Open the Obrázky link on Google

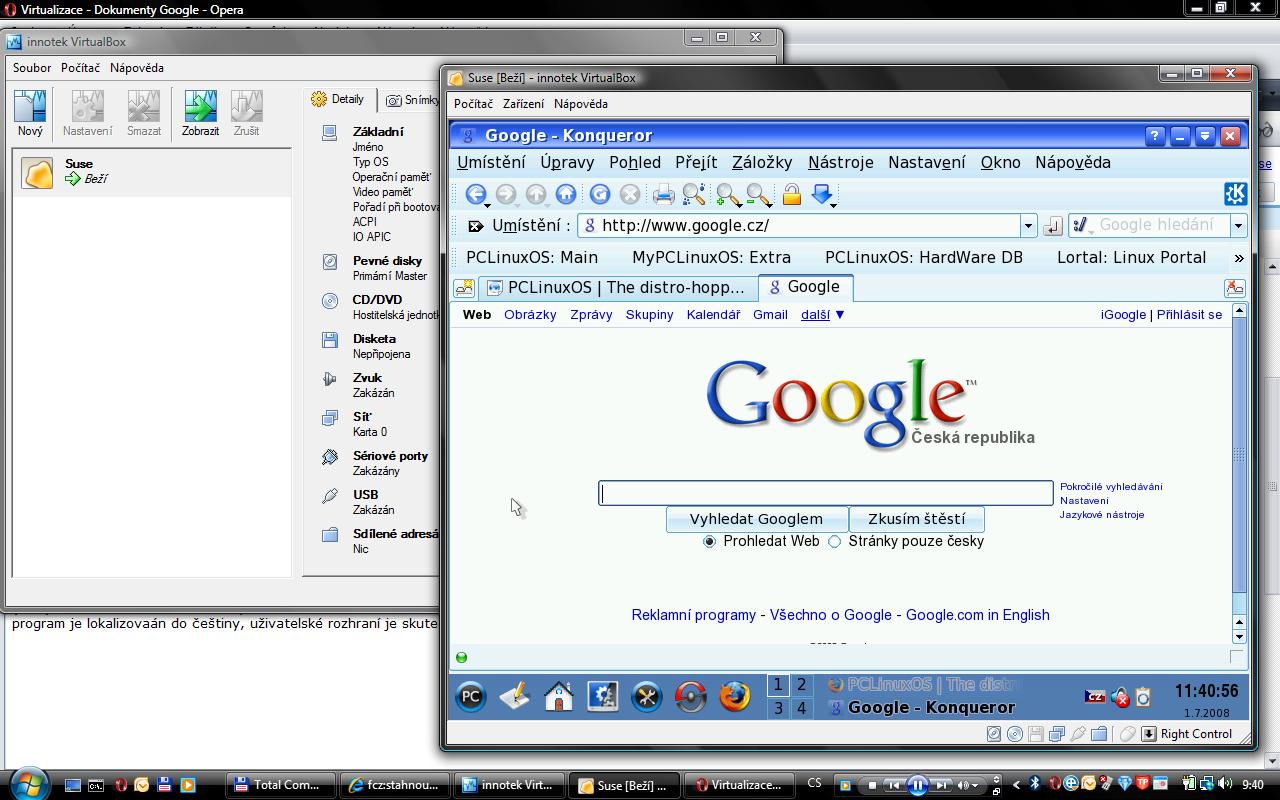(x=530, y=314)
